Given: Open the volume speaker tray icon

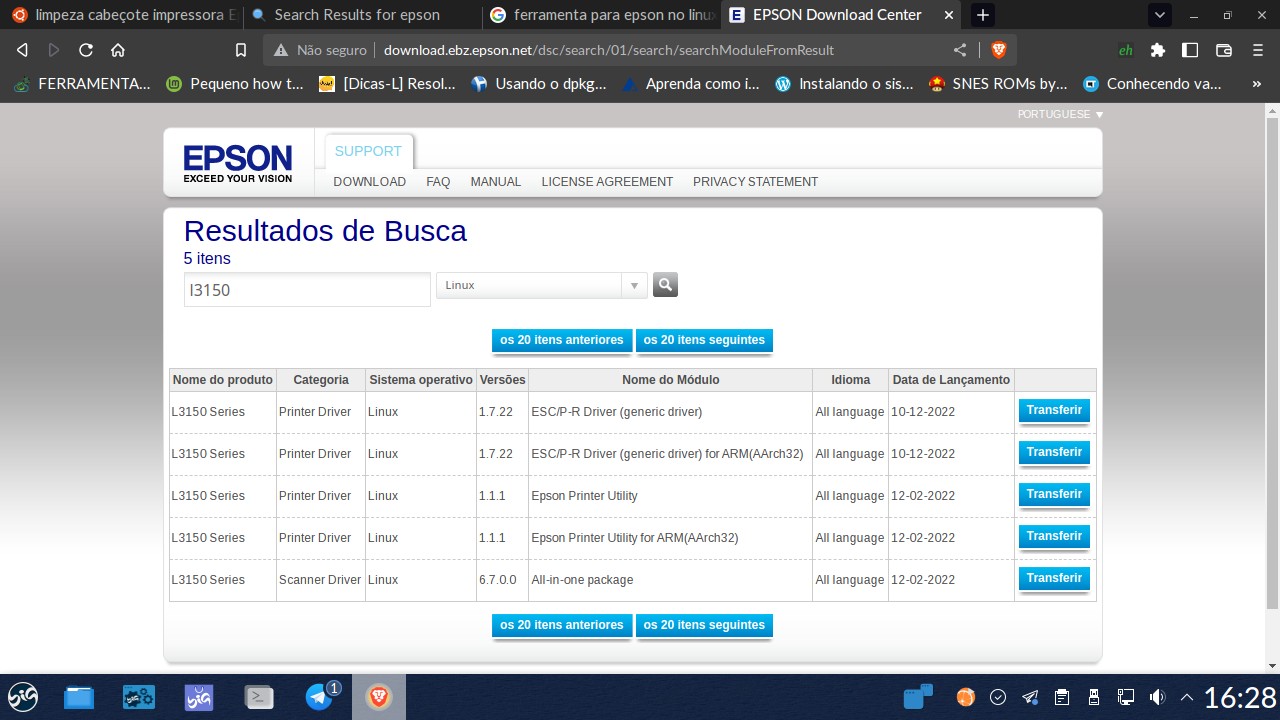Looking at the screenshot, I should 1157,697.
